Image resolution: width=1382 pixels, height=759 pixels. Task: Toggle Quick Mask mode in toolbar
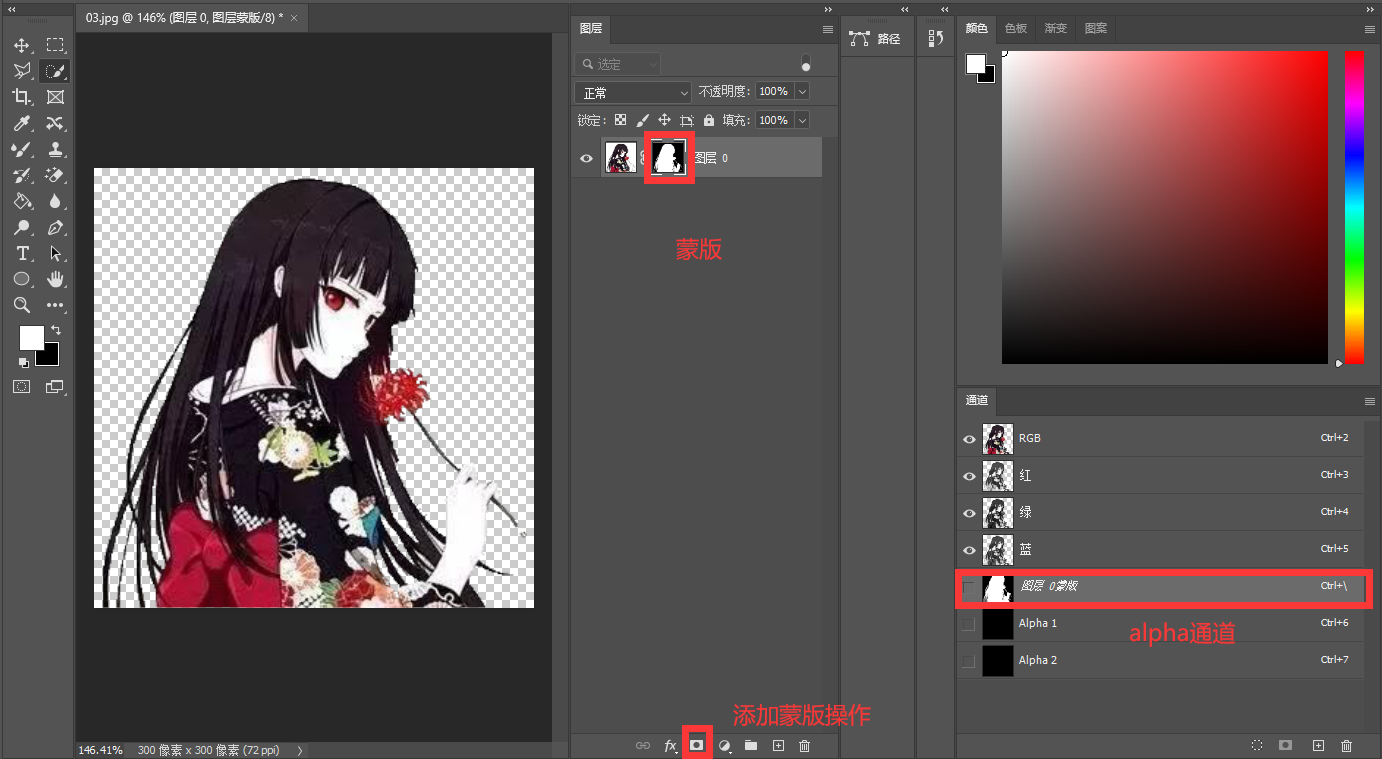(22, 386)
